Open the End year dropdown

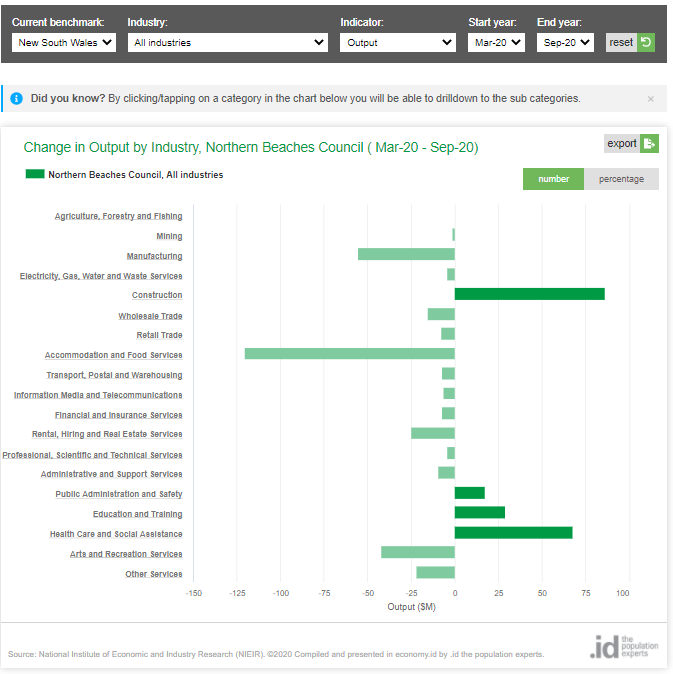(x=565, y=42)
